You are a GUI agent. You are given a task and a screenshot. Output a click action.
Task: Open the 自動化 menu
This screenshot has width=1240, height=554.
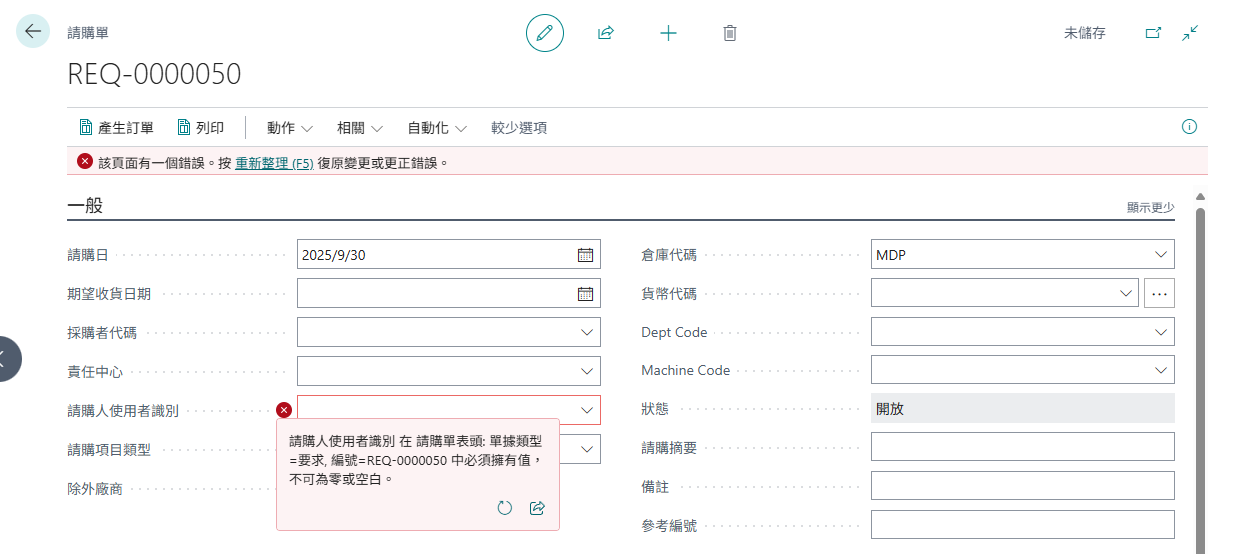tap(437, 128)
